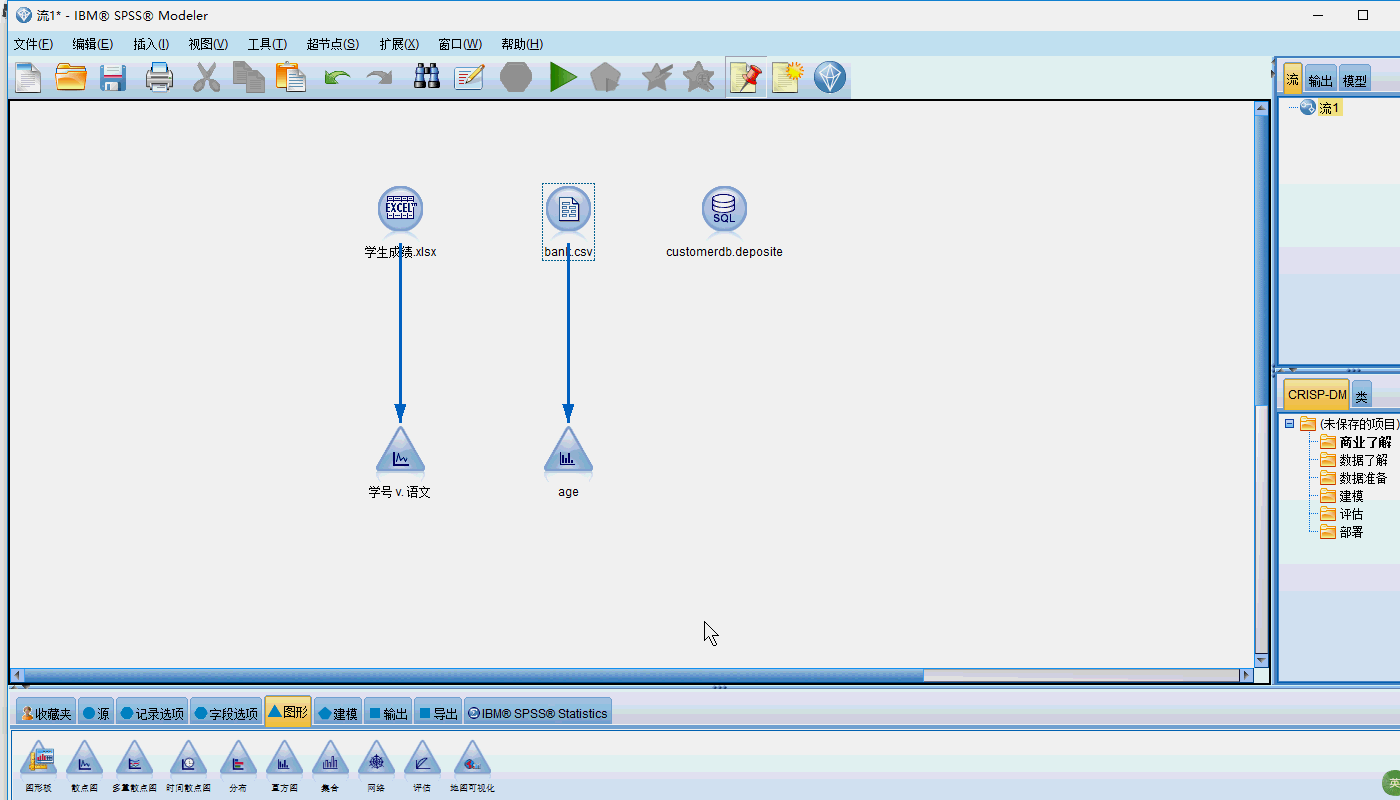Viewport: 1400px width, 800px height.
Task: Click the grey pentagon run-selection icon
Action: 606,77
